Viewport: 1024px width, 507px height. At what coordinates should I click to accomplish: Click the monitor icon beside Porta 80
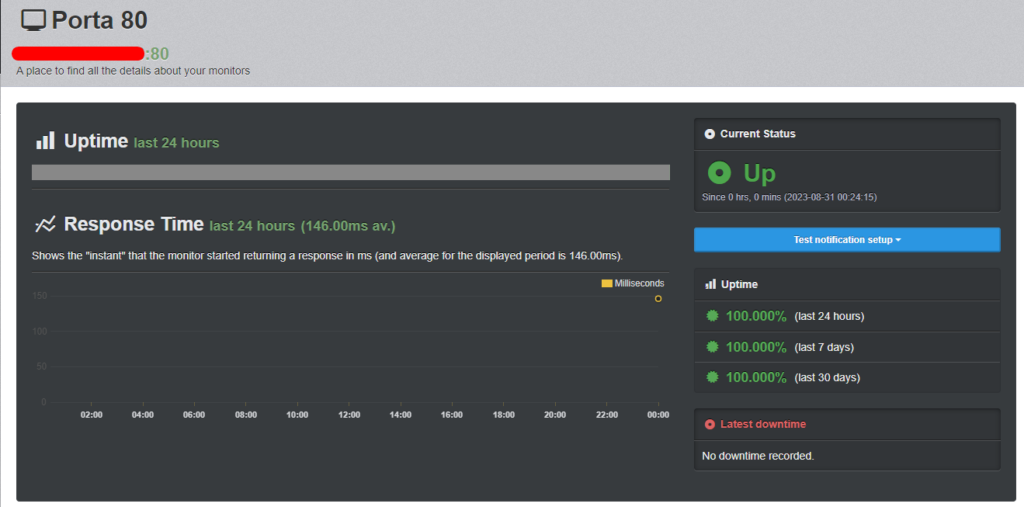[33, 20]
